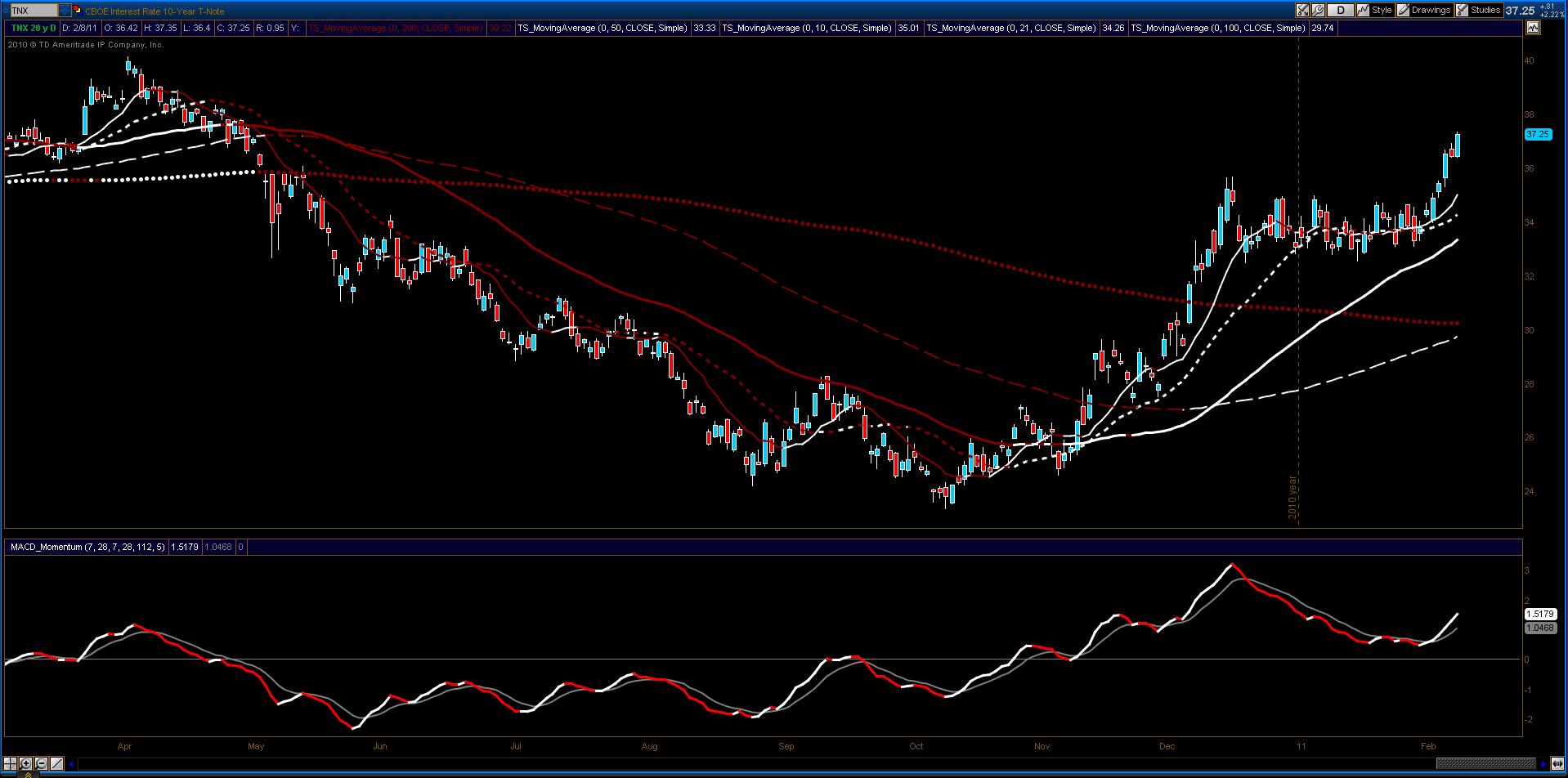Zoom out using the magnifier minus icon
The width and height of the screenshot is (1568, 778).
[41, 764]
